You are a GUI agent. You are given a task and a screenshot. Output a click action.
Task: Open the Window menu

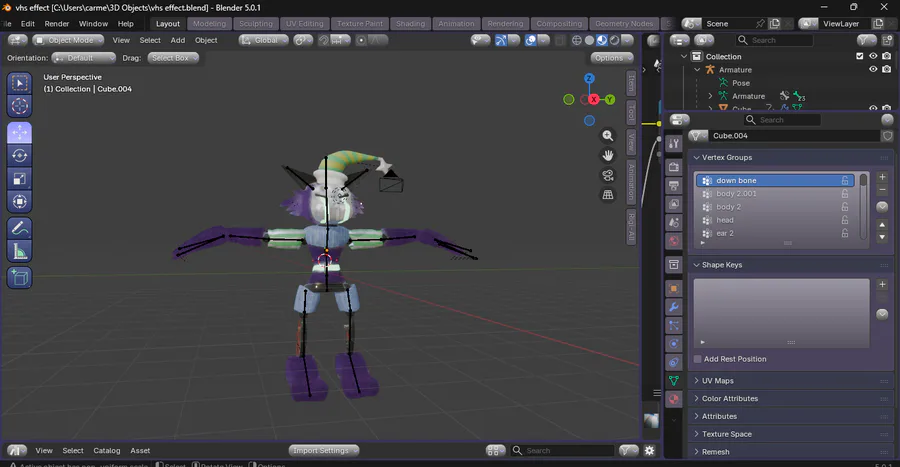93,24
